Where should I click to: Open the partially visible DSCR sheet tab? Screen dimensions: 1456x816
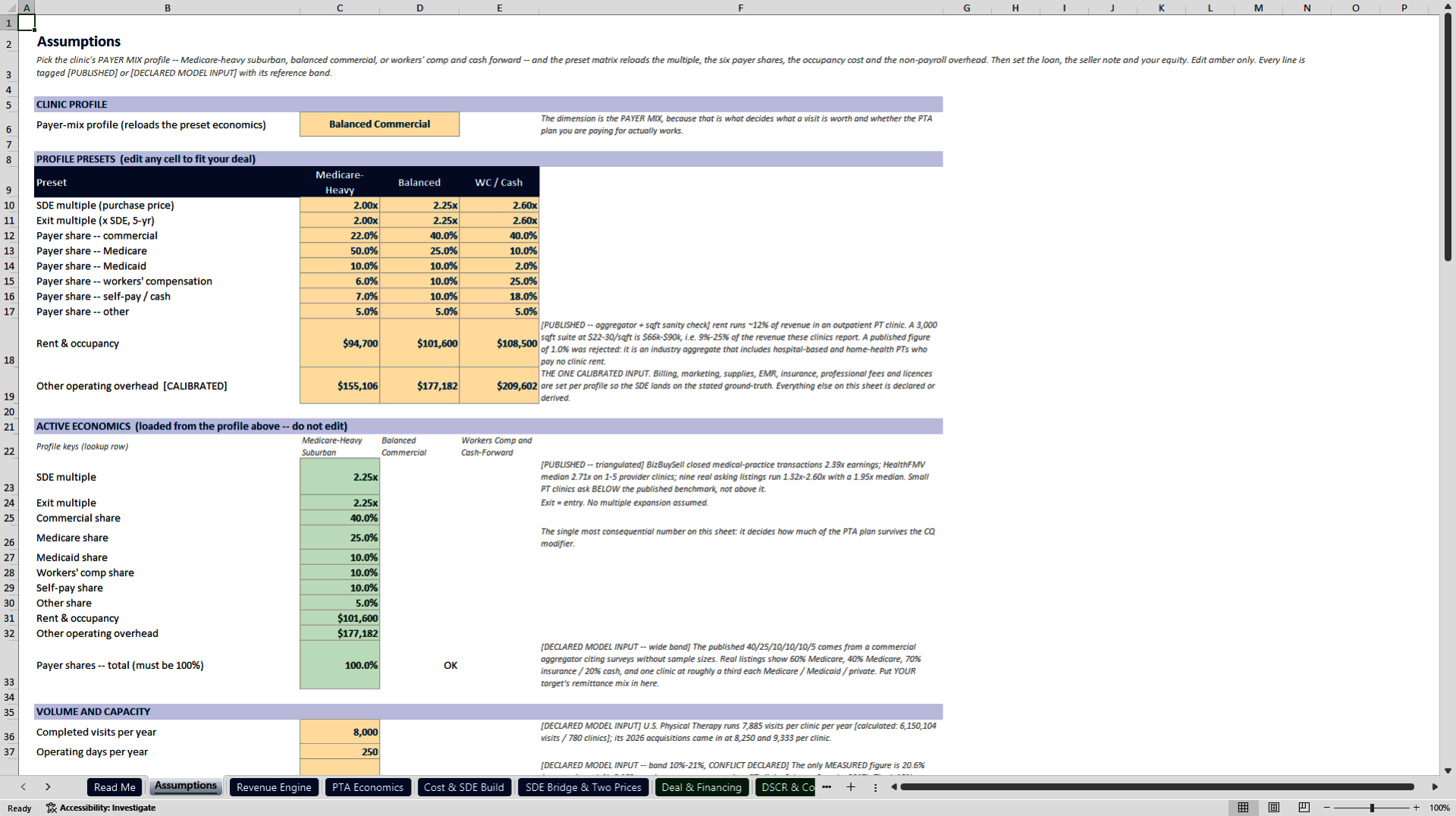[x=786, y=787]
